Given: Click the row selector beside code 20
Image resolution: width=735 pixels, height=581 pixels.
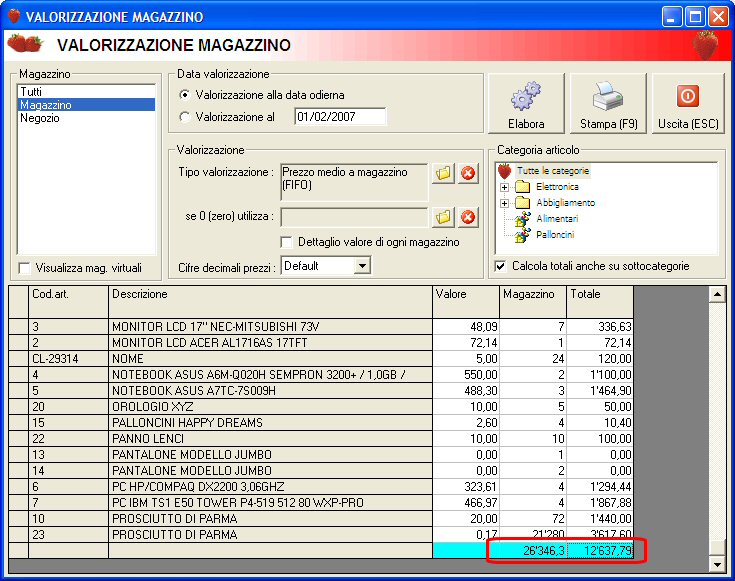Looking at the screenshot, I should tap(19, 407).
